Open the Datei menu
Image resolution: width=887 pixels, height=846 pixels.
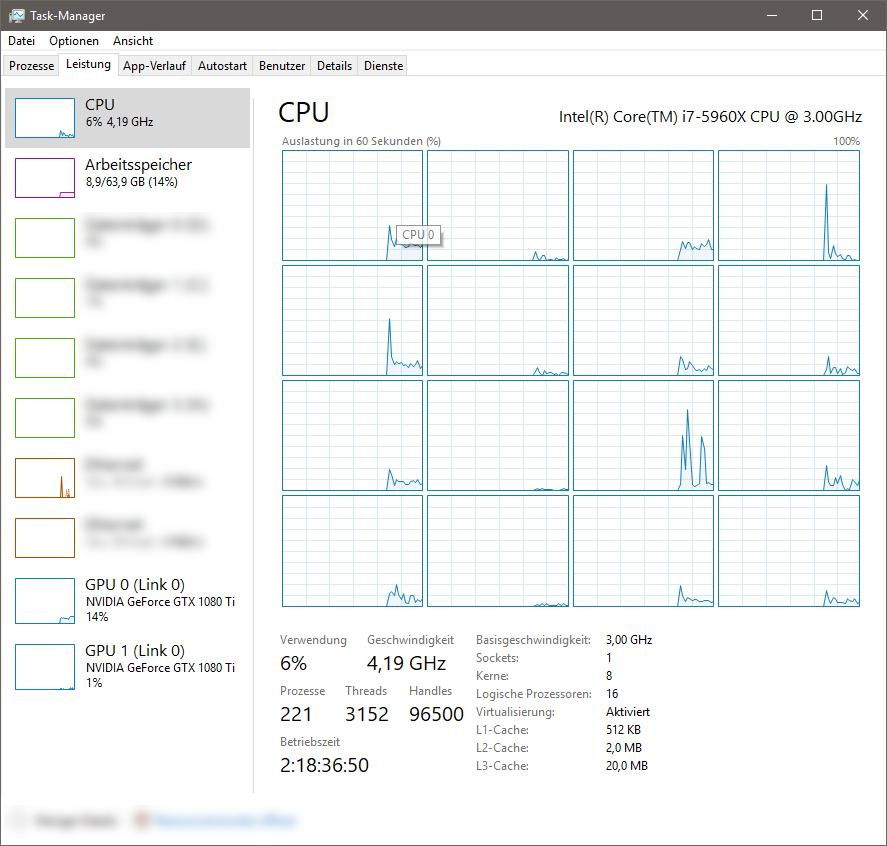[21, 41]
